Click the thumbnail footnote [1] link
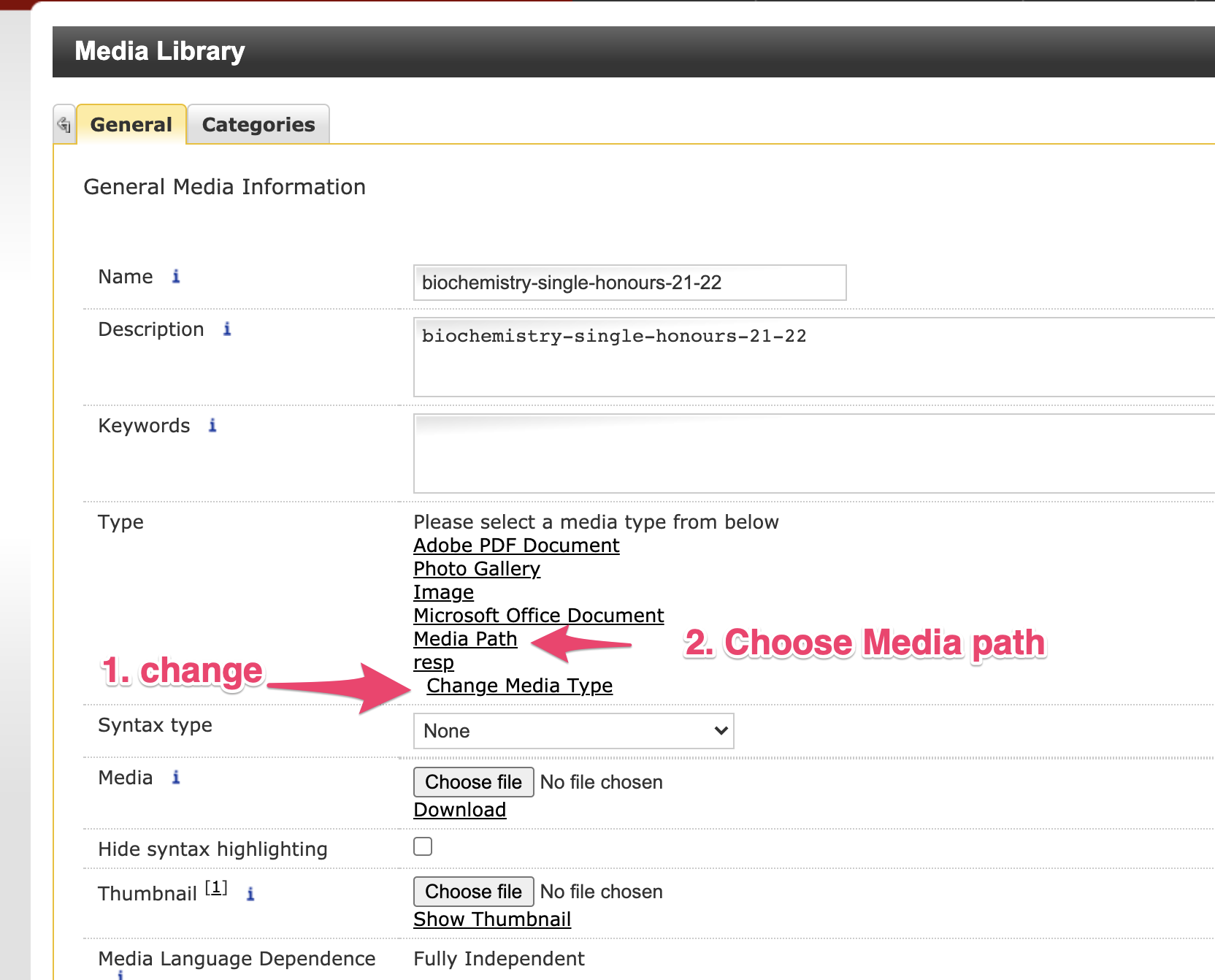The image size is (1215, 980). tap(216, 888)
